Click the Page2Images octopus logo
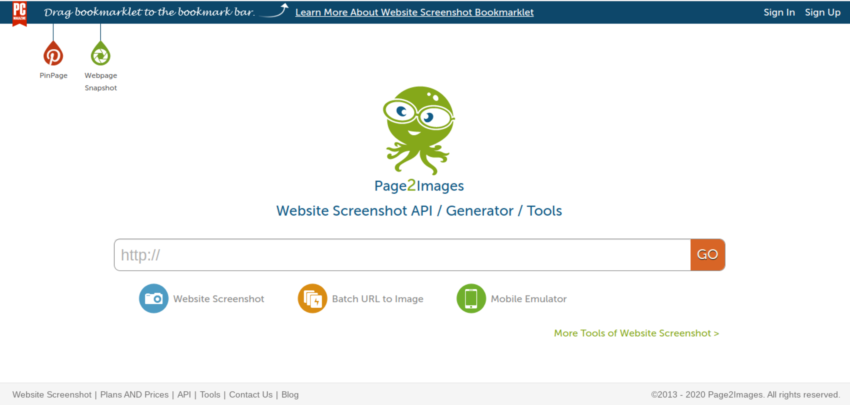 tap(419, 130)
